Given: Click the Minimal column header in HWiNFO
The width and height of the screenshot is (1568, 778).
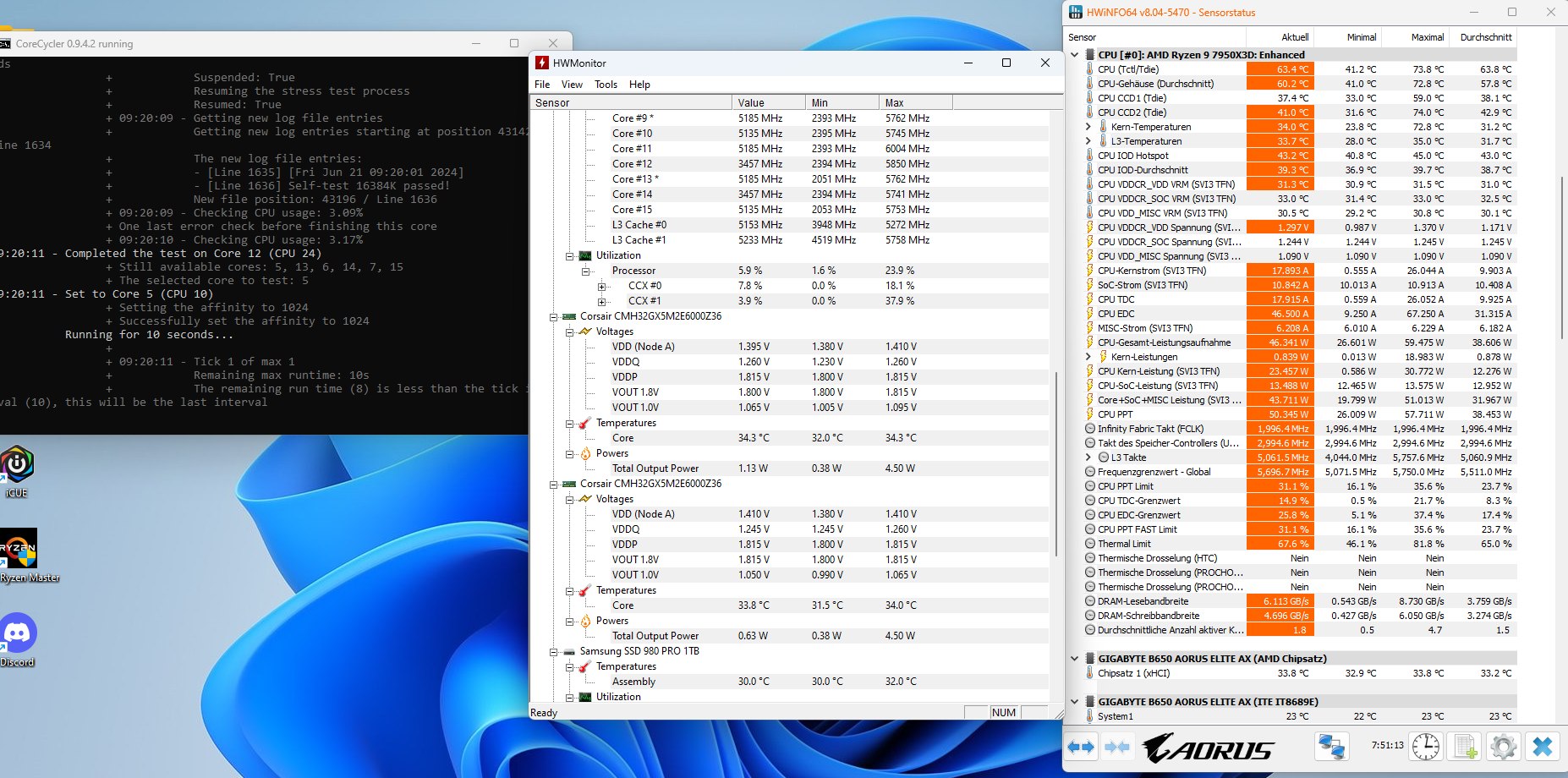Looking at the screenshot, I should [x=1347, y=37].
